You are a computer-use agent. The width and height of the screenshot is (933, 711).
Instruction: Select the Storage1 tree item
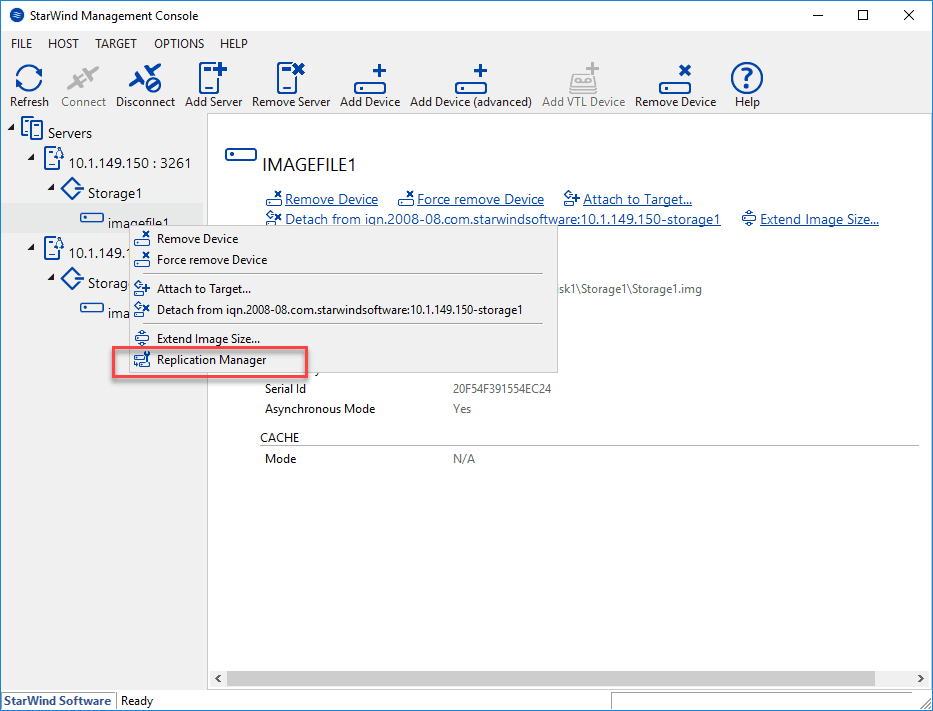(x=115, y=193)
